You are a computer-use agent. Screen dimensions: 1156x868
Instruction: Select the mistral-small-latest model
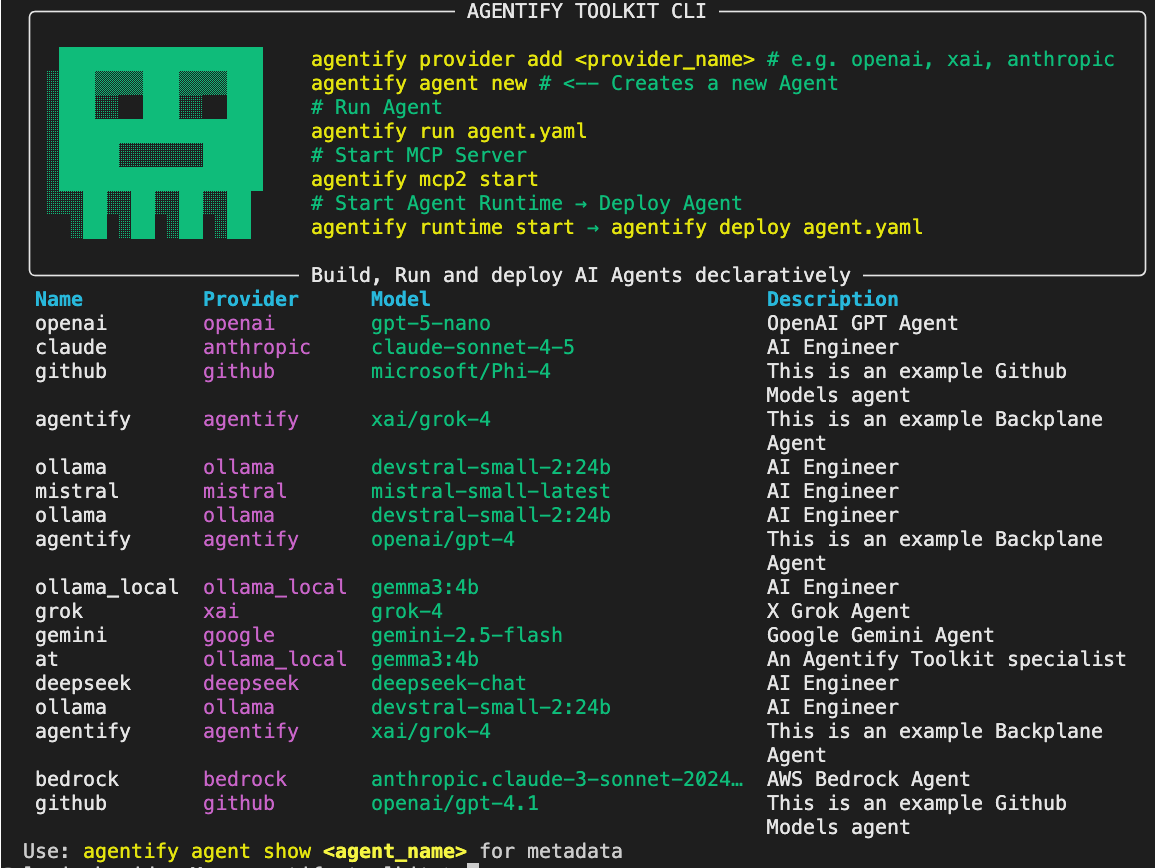(x=490, y=491)
